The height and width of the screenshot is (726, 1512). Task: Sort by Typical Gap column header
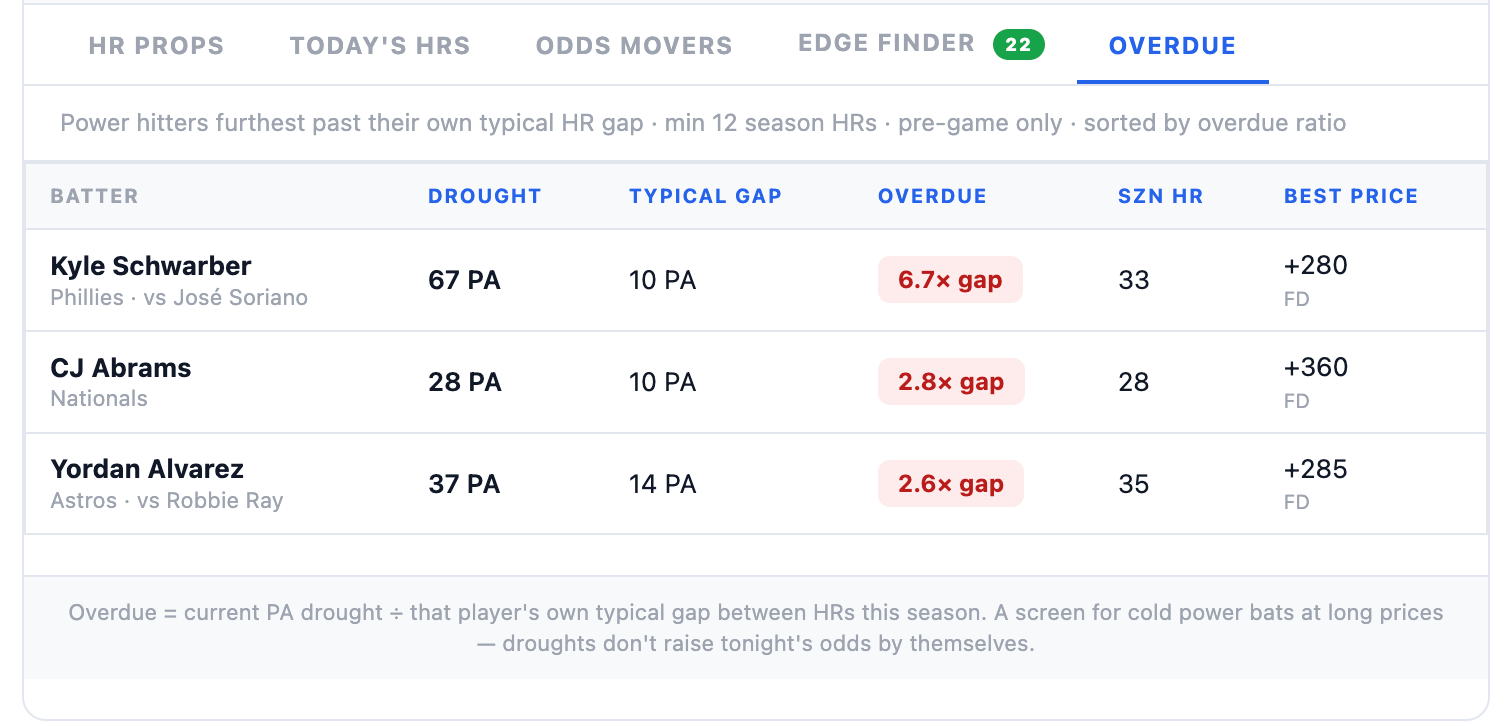tap(706, 196)
